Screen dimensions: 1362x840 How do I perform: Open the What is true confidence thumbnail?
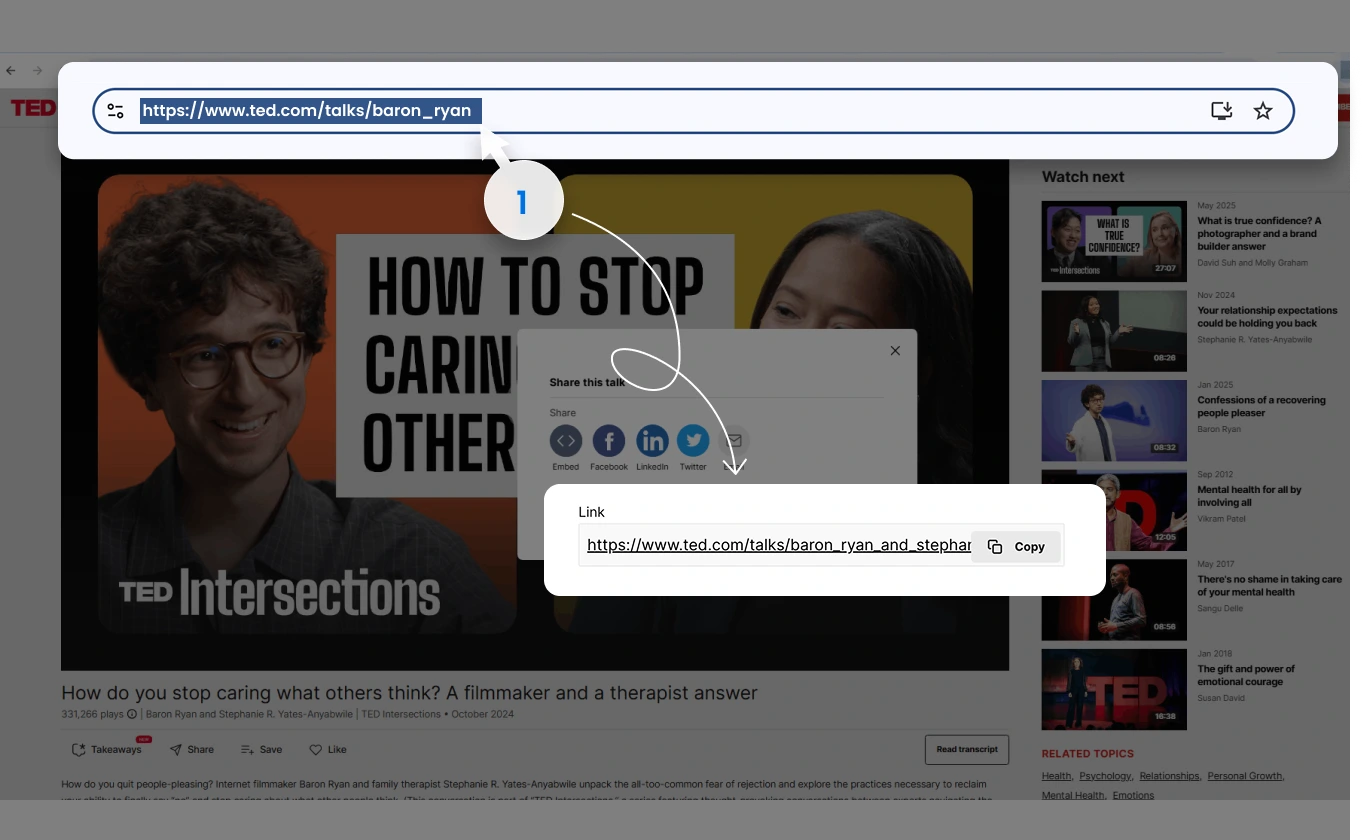click(1114, 241)
